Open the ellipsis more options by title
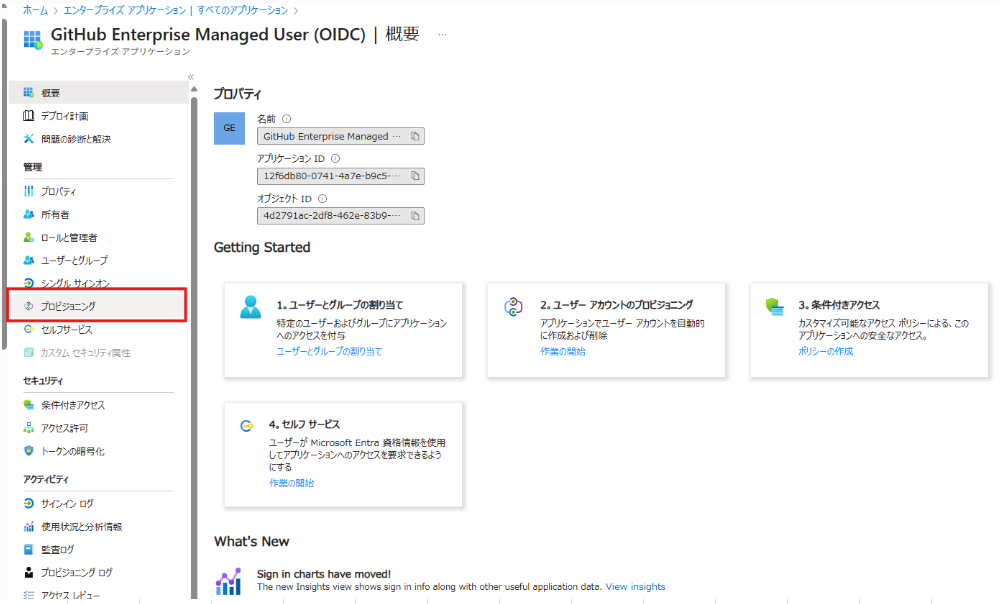Screen dimensions: 1000x604 click(x=443, y=34)
